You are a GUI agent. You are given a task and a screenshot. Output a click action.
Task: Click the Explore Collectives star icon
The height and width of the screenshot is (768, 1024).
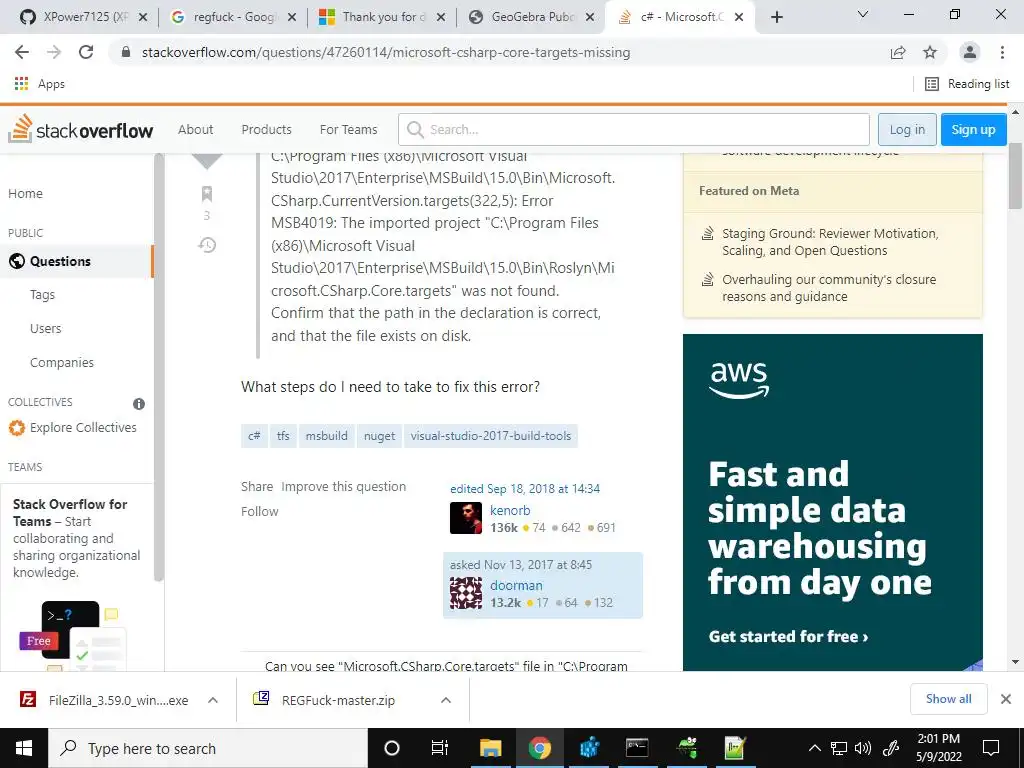coord(16,428)
